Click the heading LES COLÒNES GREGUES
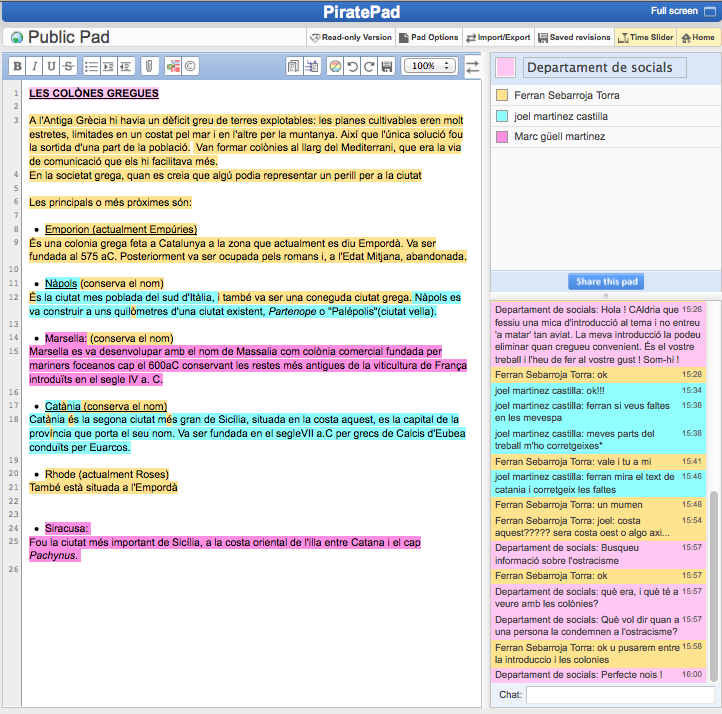722x714 pixels. click(x=94, y=93)
